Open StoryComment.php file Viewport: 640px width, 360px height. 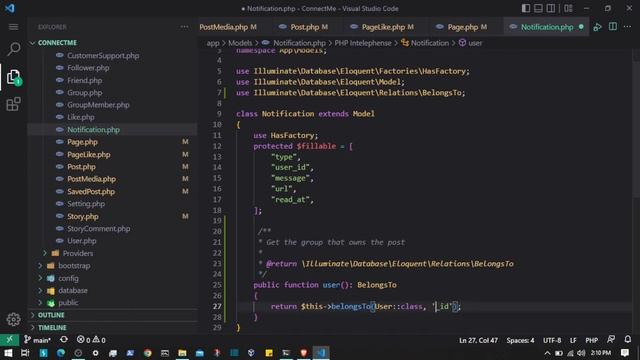pyautogui.click(x=99, y=229)
